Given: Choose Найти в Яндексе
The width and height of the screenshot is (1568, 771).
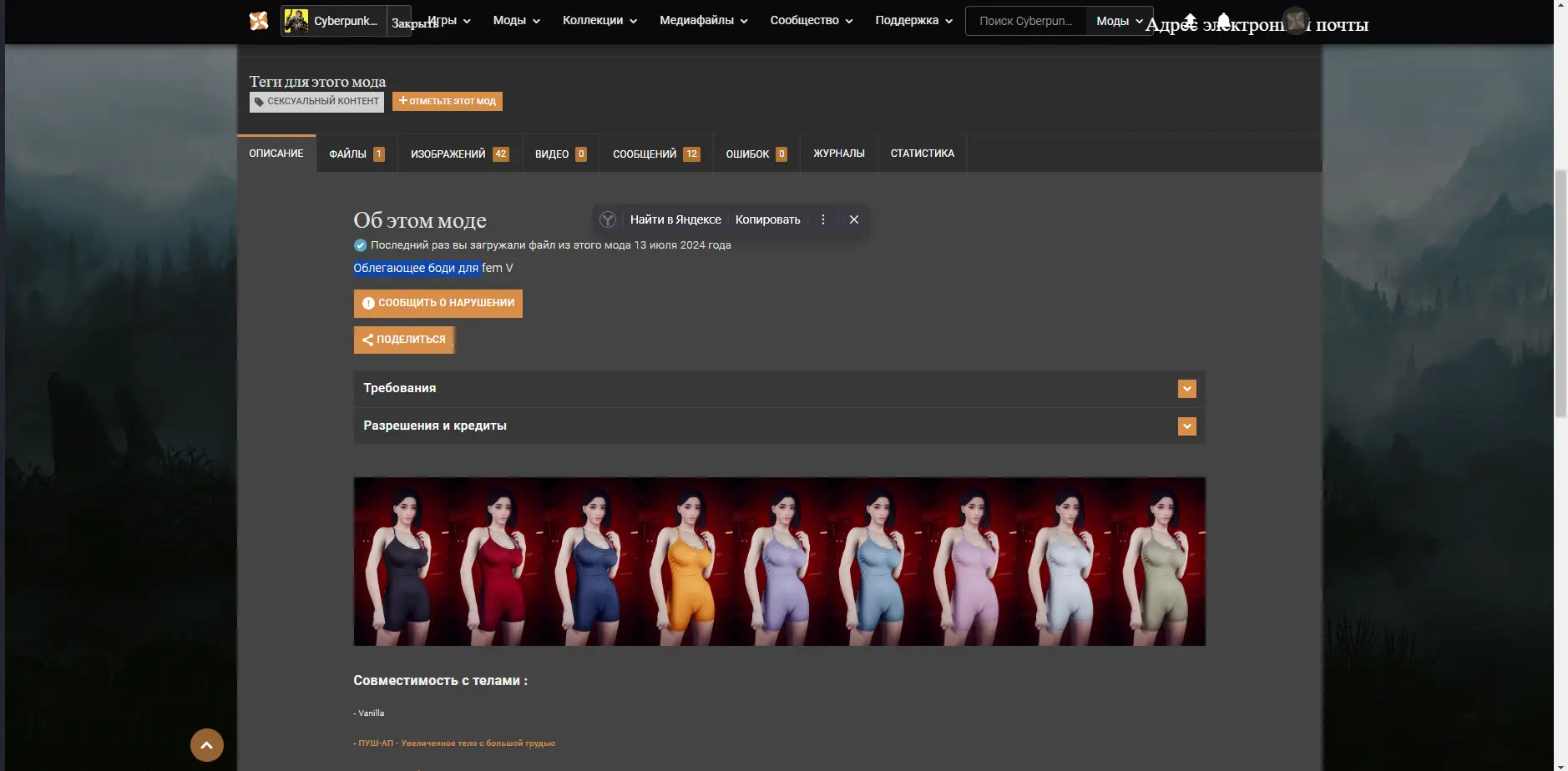Looking at the screenshot, I should (x=675, y=219).
